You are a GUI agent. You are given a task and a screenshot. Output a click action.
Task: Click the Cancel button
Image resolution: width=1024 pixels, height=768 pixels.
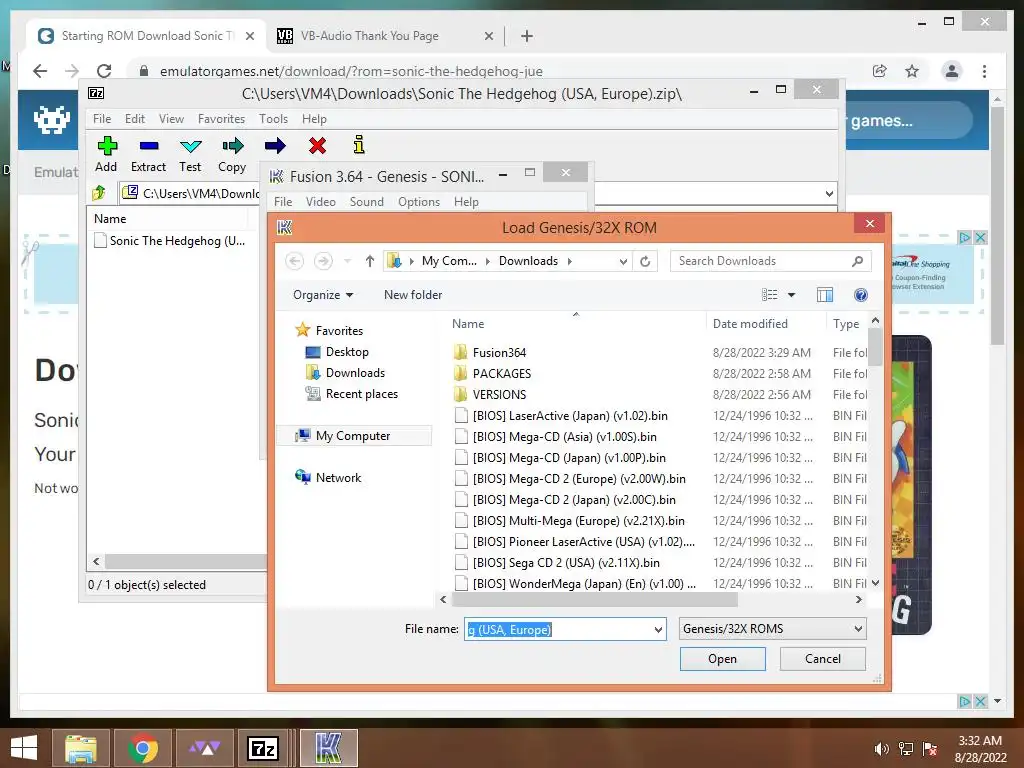point(823,659)
